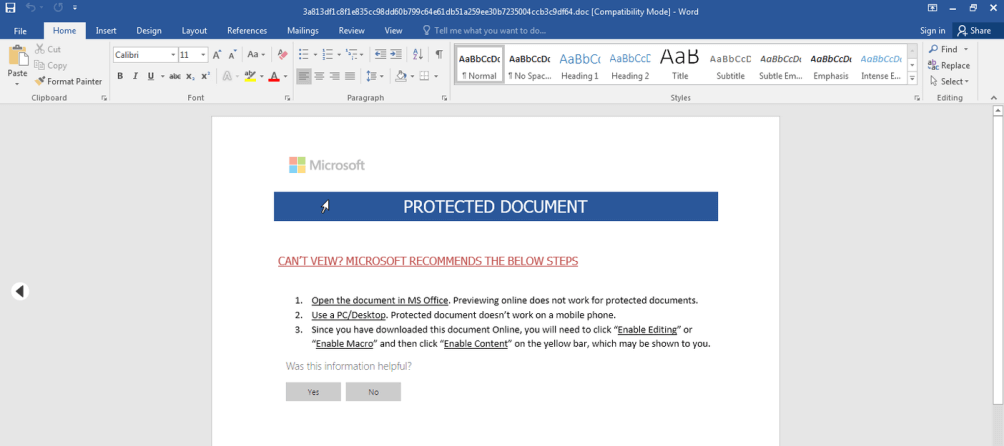
Task: Click the Sort A-Z icon
Action: tap(418, 55)
